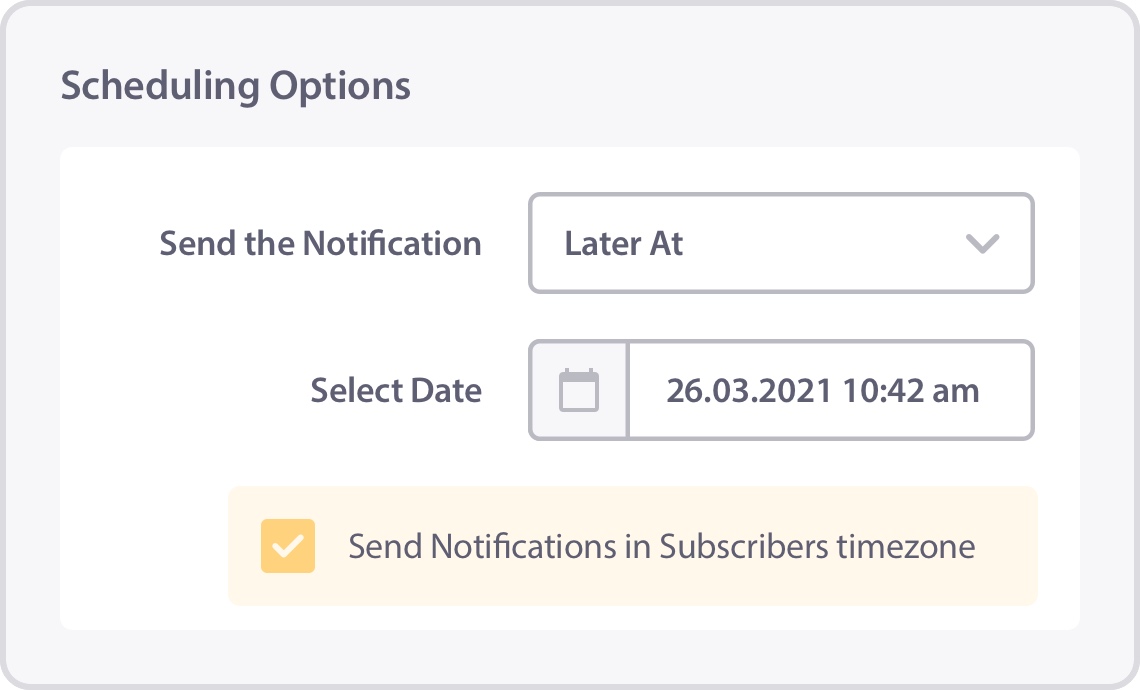Click the yellow highlighted timezone banner
1140x690 pixels.
tap(633, 546)
